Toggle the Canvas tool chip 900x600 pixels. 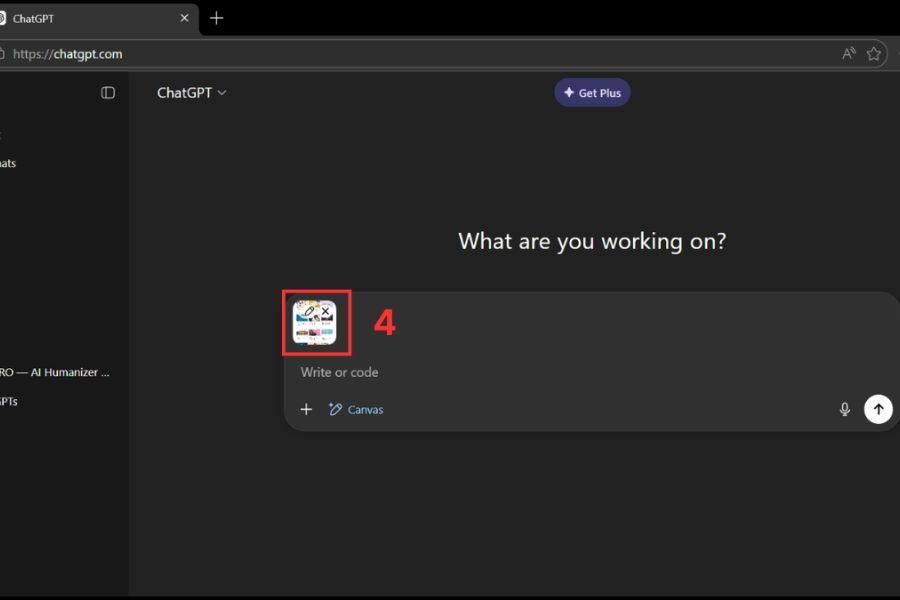pyautogui.click(x=356, y=409)
